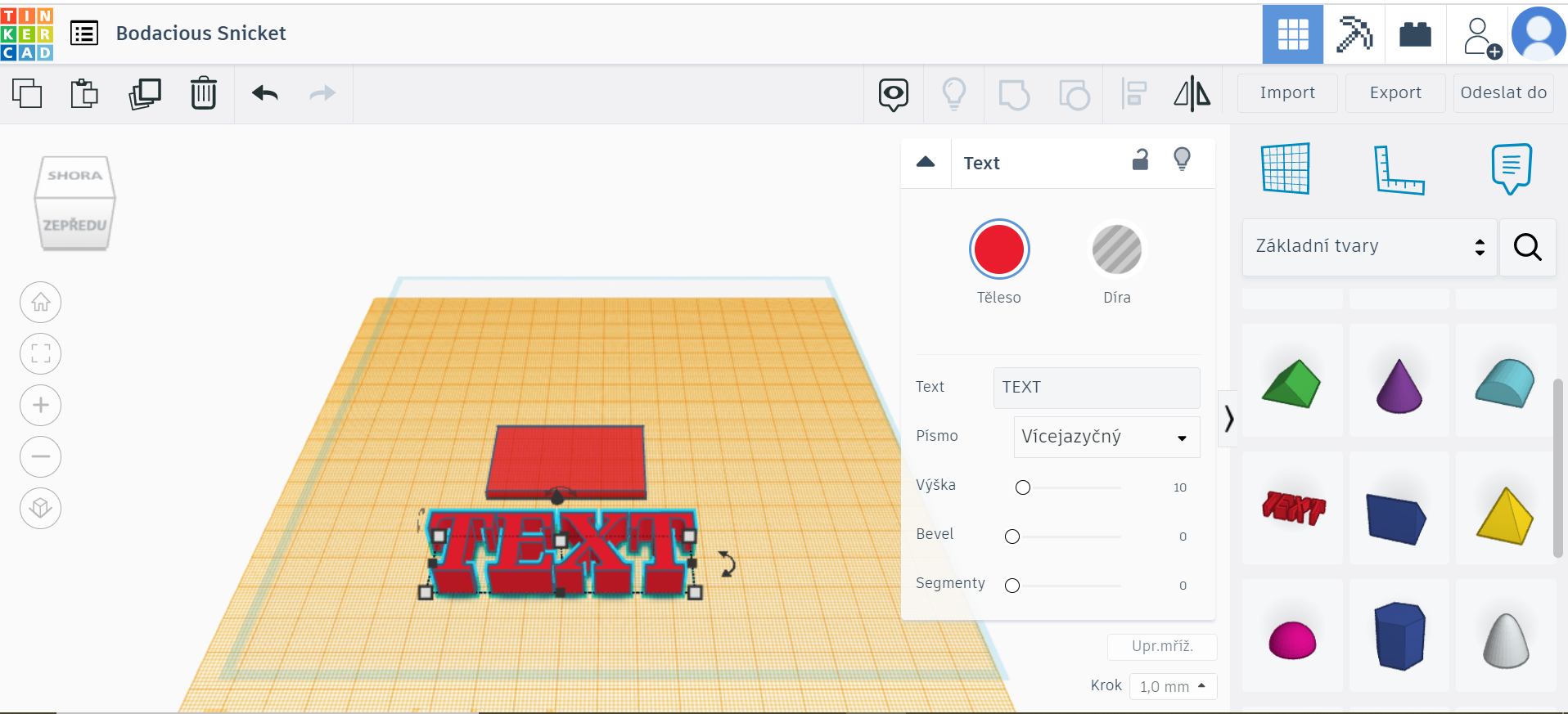Switch to orthographic view cube icon
Screen dimensions: 1568x714
[x=41, y=509]
